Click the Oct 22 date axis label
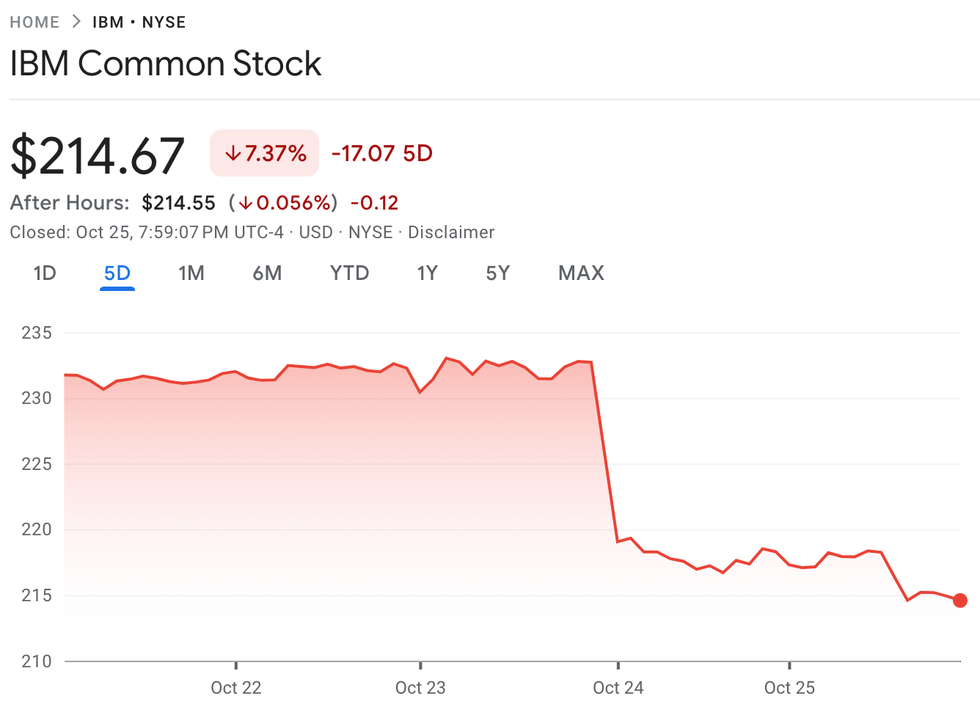Viewport: 980px width, 714px height. 236,688
